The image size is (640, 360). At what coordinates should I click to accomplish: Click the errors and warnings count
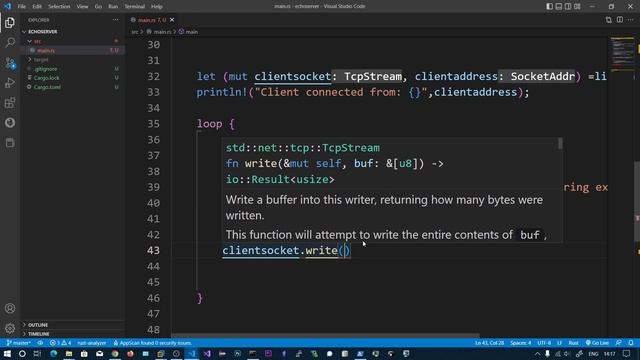[x=60, y=343]
